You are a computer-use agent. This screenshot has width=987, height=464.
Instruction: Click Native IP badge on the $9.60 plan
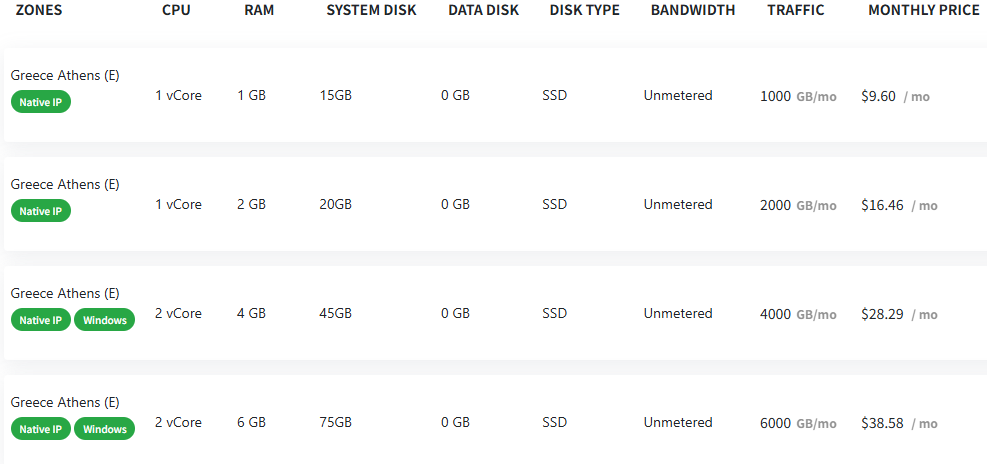pyautogui.click(x=41, y=102)
